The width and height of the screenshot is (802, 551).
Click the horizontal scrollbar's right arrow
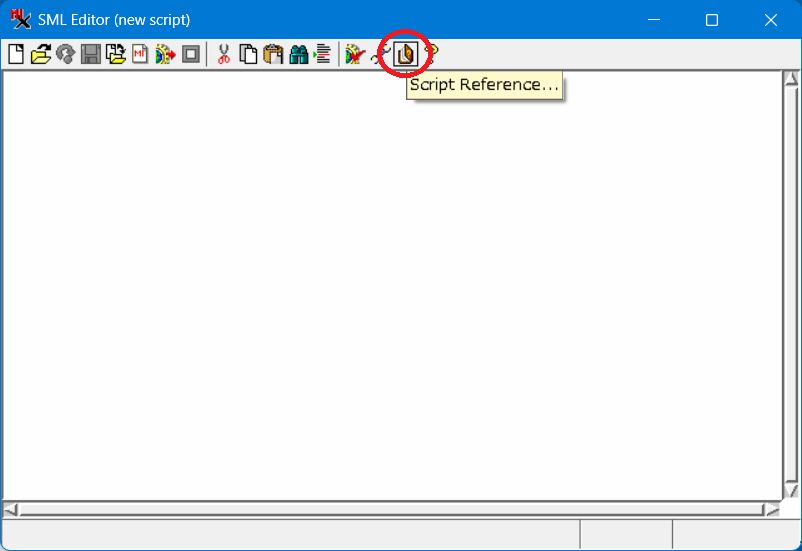[771, 509]
